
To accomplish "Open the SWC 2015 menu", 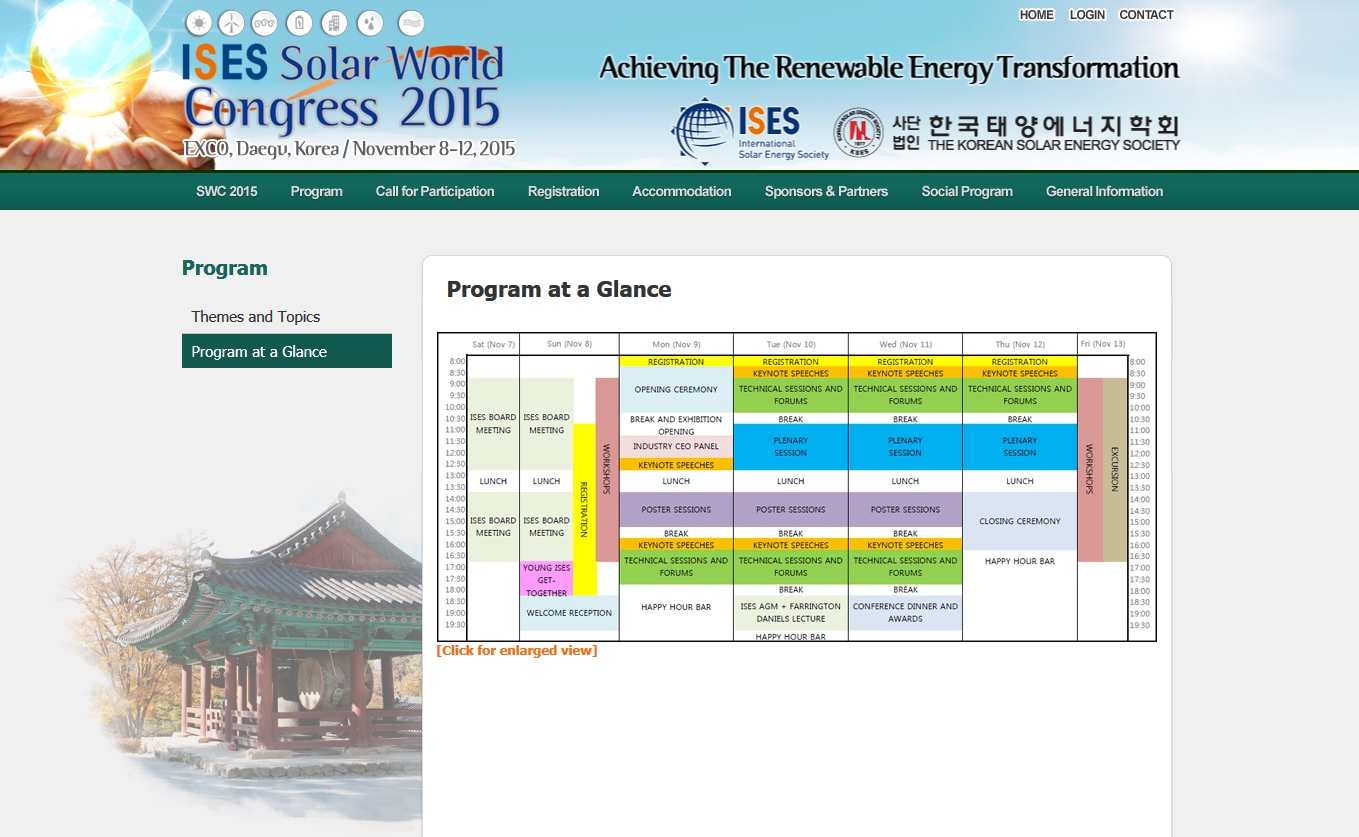I will [x=227, y=191].
